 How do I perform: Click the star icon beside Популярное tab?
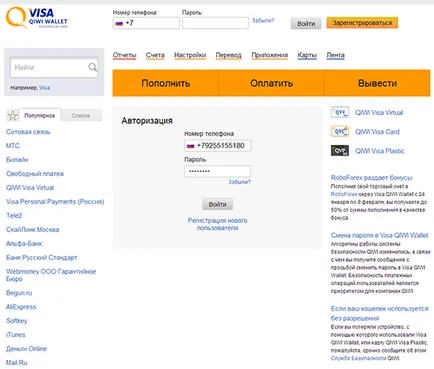point(13,116)
